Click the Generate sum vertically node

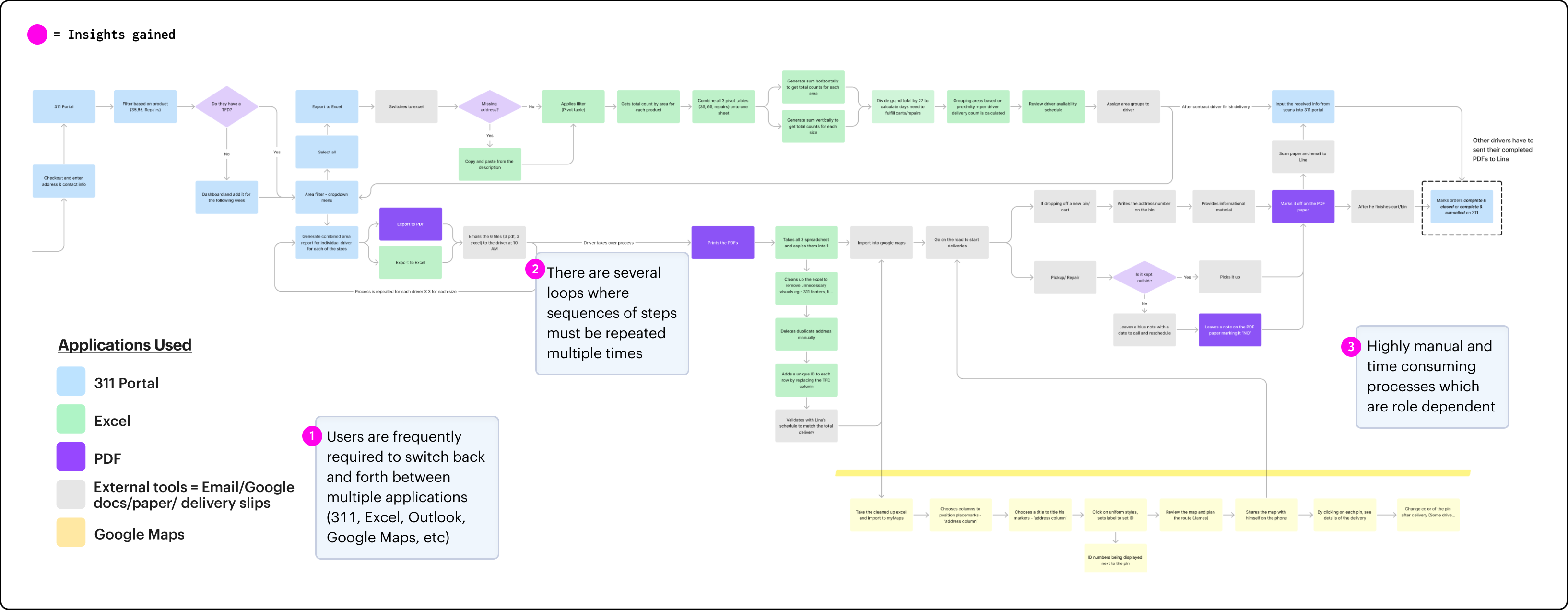tap(813, 126)
